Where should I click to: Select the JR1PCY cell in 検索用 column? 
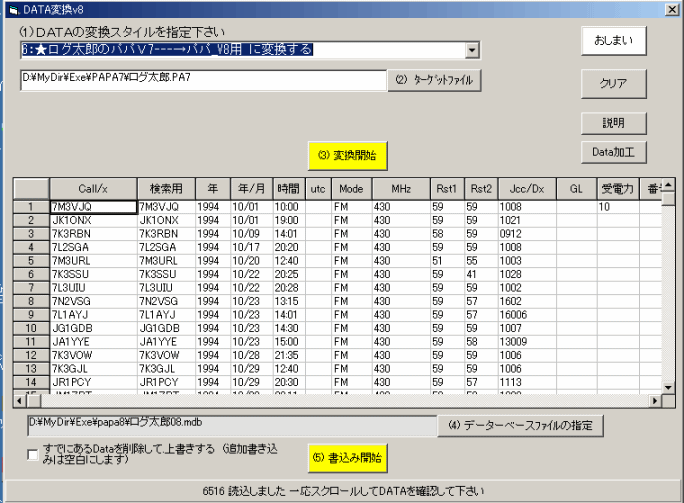(x=166, y=383)
